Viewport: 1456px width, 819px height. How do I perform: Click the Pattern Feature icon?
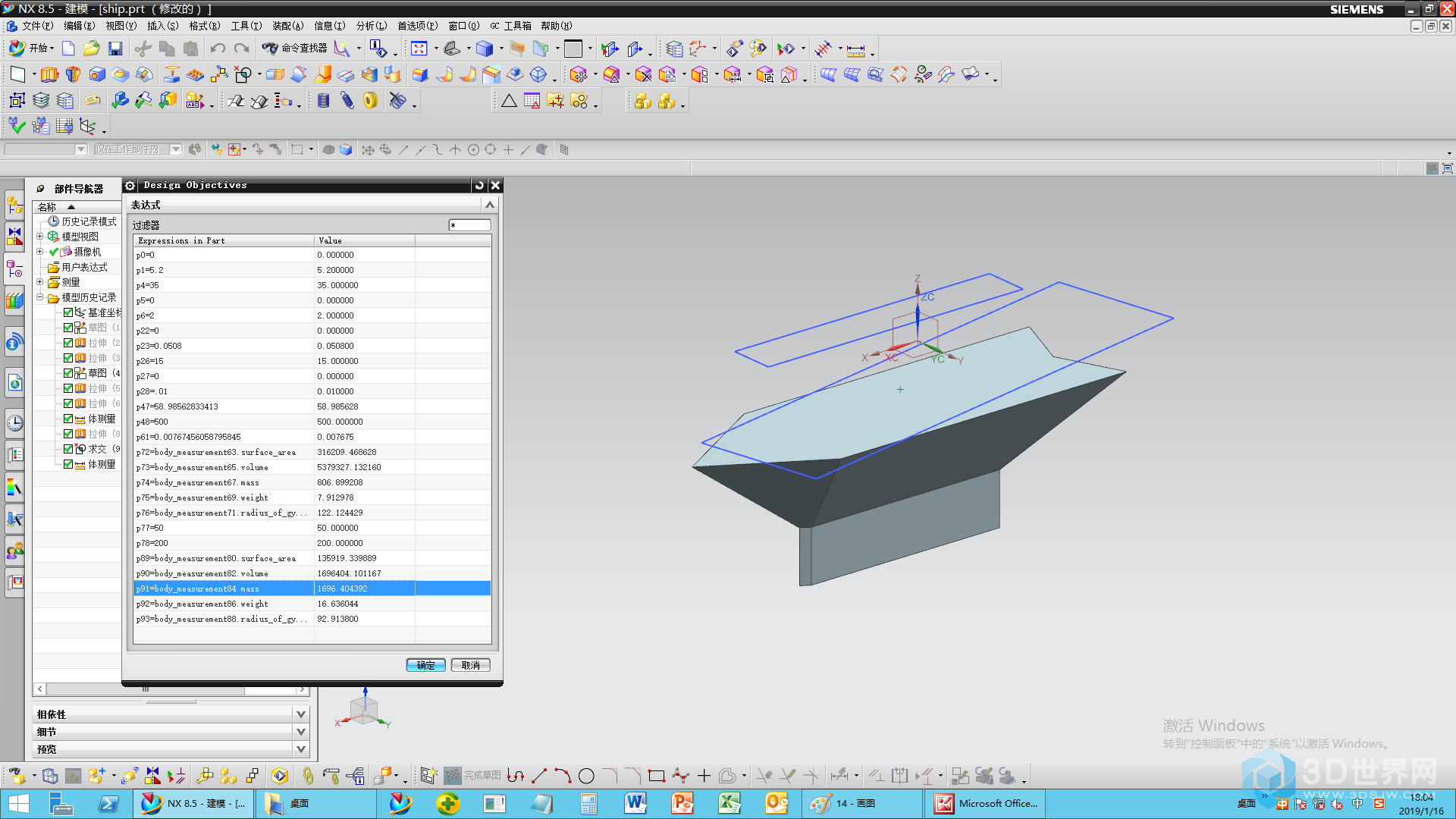pos(195,74)
